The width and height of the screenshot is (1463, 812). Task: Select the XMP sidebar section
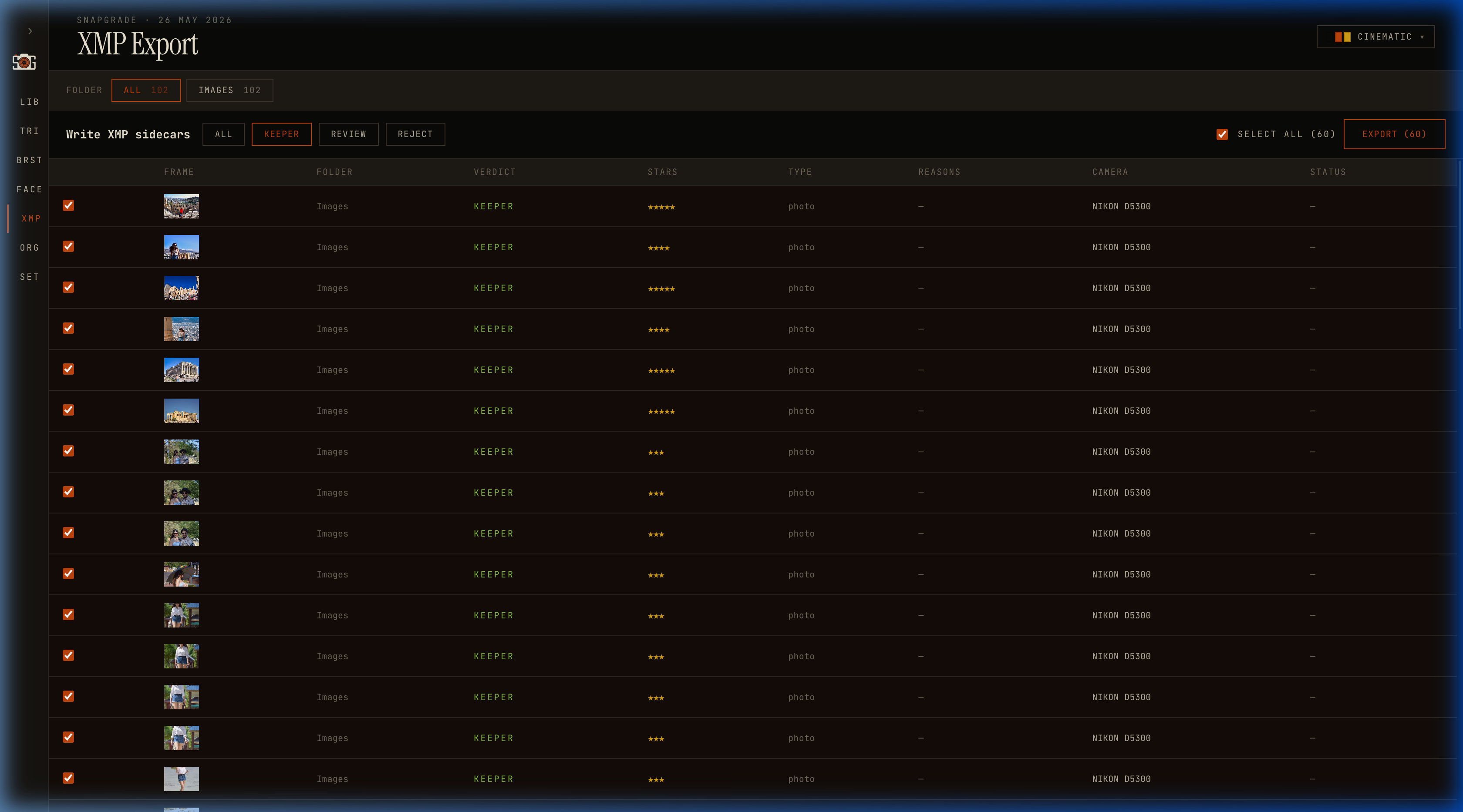tap(30, 218)
